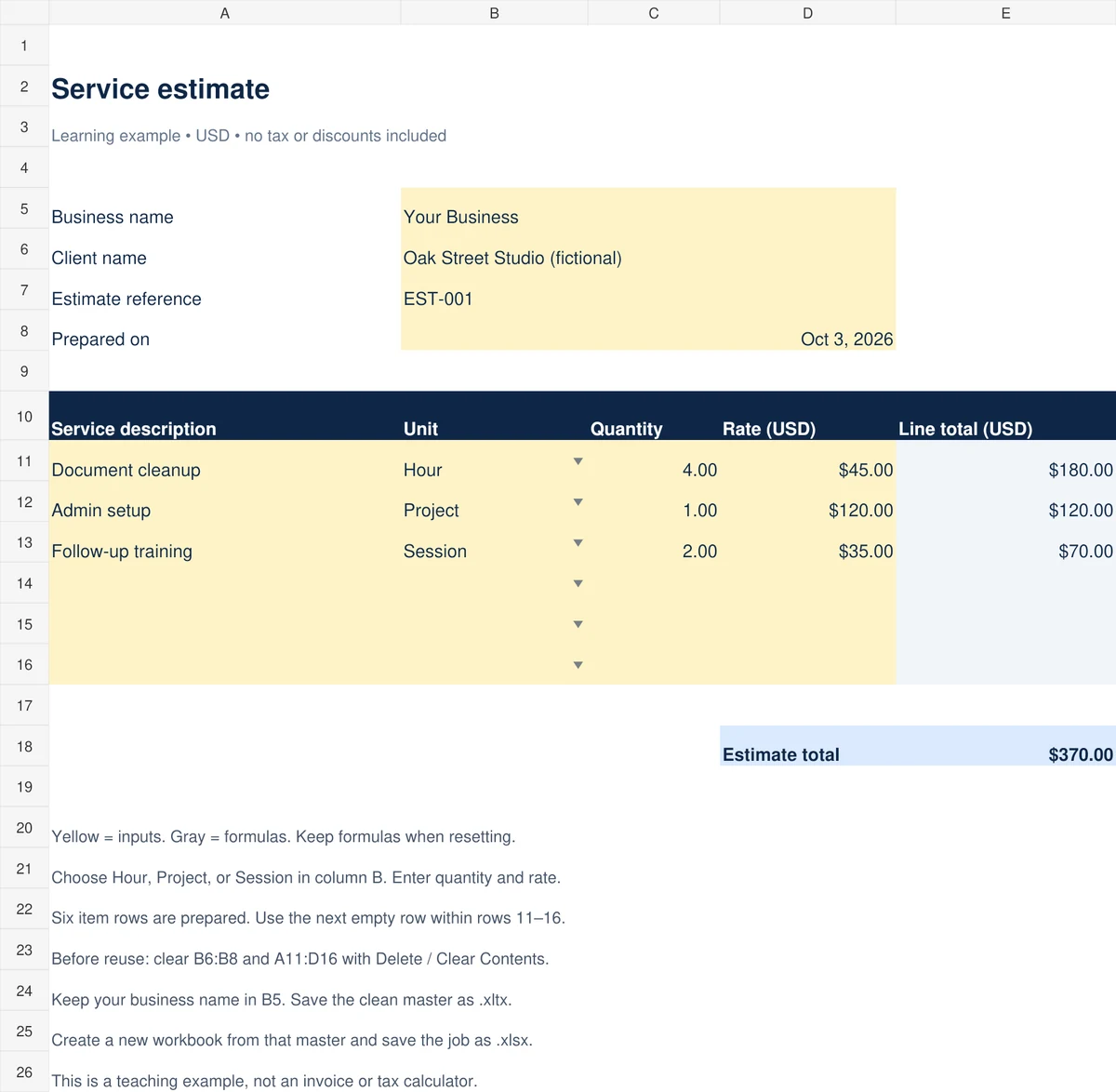Click the 'Before reuse: clear B6:B8' note
The height and width of the screenshot is (1092, 1116).
click(x=299, y=959)
